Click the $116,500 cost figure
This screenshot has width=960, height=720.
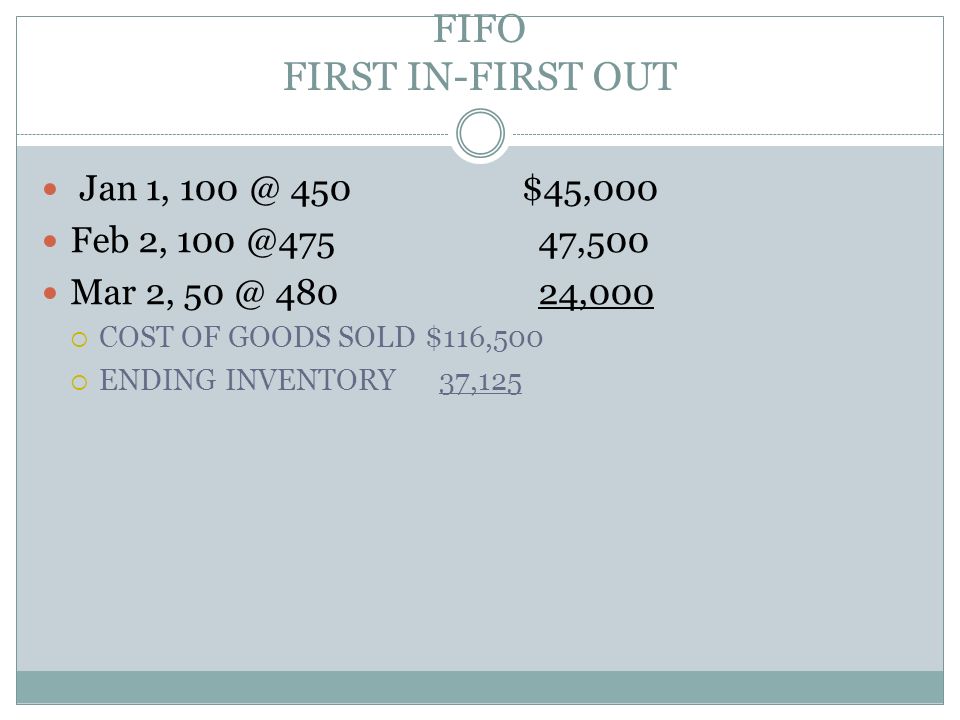(x=484, y=338)
